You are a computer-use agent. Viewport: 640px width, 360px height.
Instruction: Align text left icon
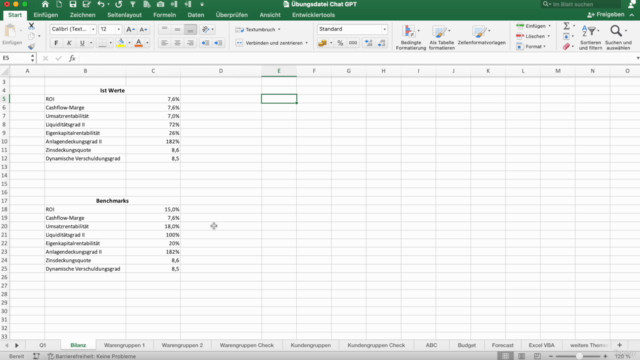click(164, 43)
